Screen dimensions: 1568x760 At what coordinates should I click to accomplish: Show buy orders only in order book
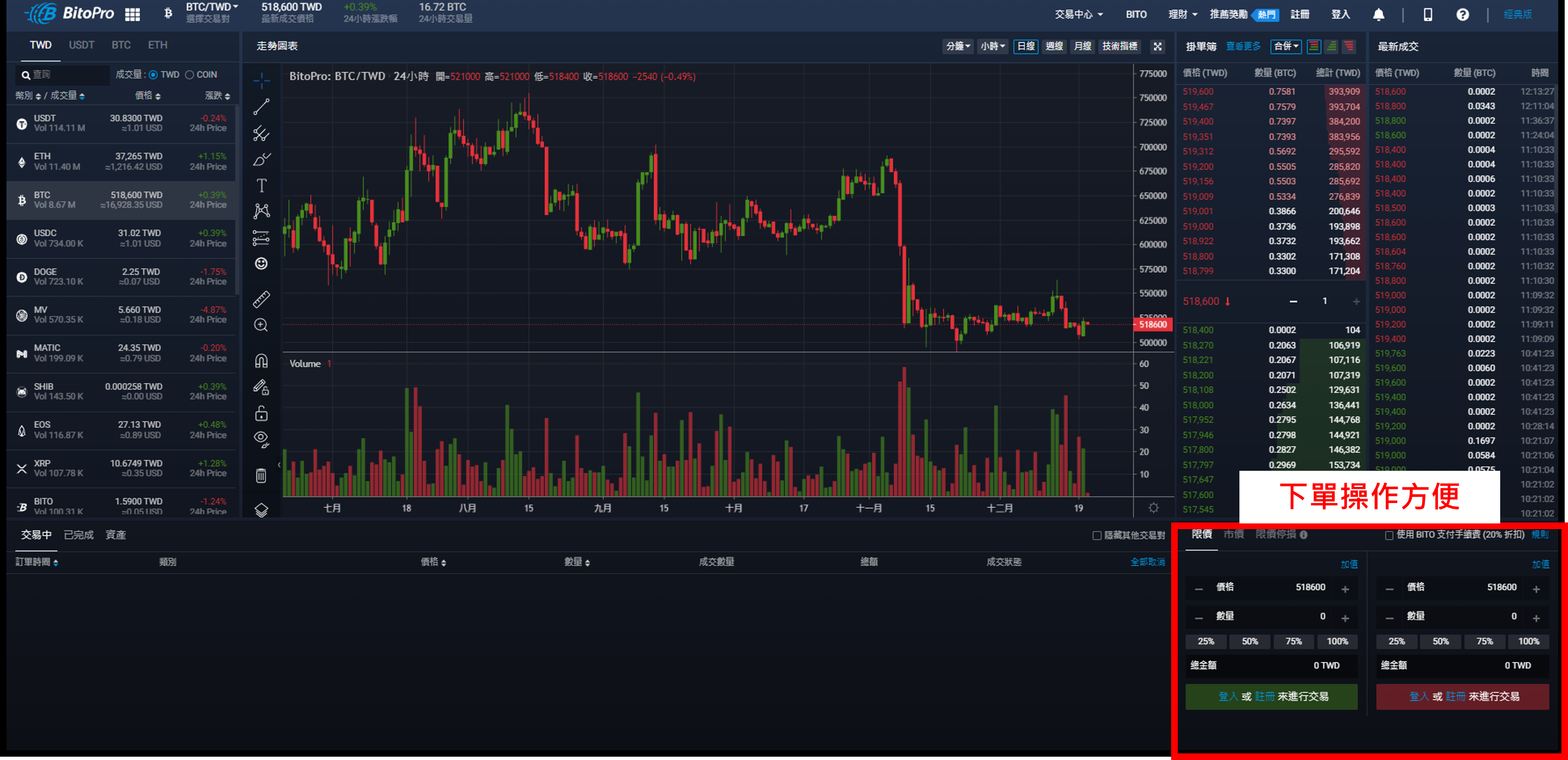coord(1331,46)
